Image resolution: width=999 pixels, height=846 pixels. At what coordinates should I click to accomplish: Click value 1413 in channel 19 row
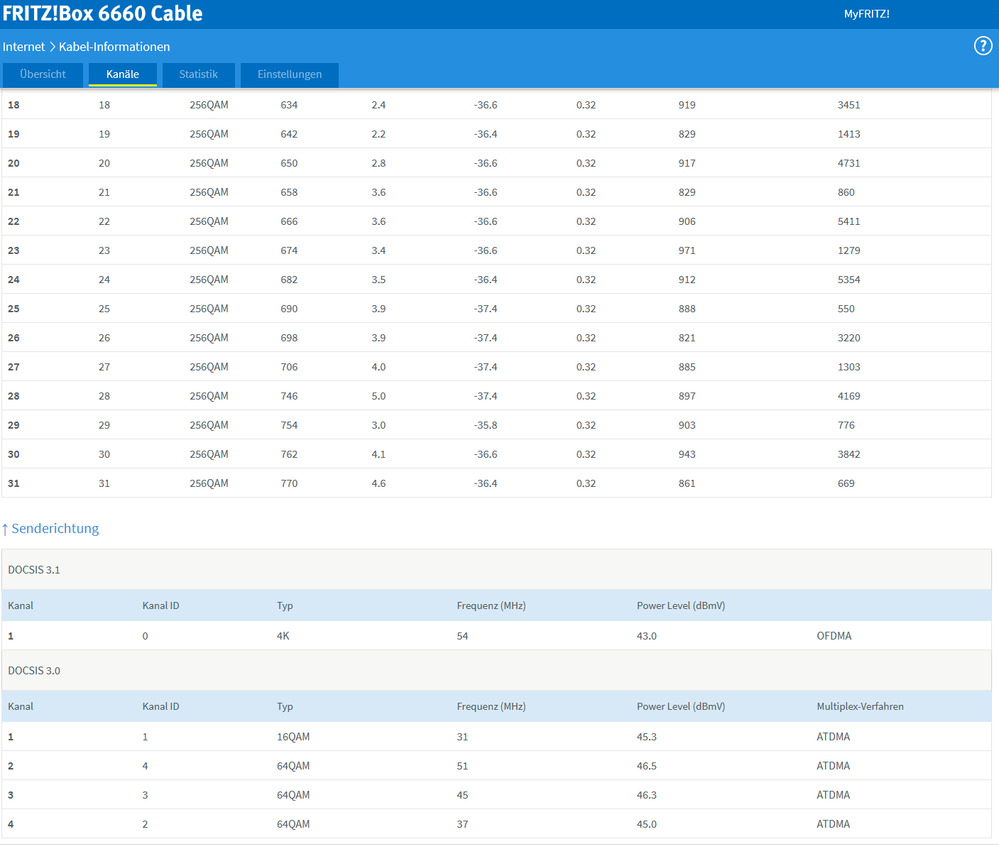[x=849, y=134]
